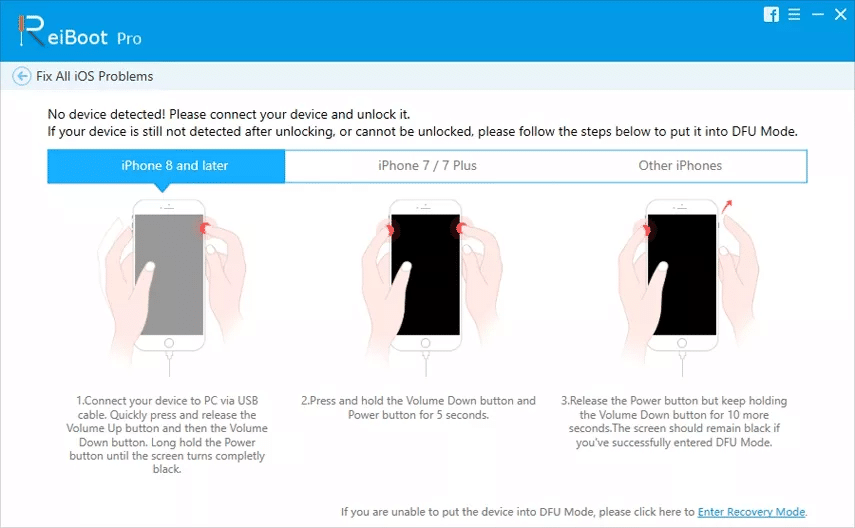Image resolution: width=855 pixels, height=528 pixels.
Task: Open the hamburger menu icon
Action: [x=794, y=15]
